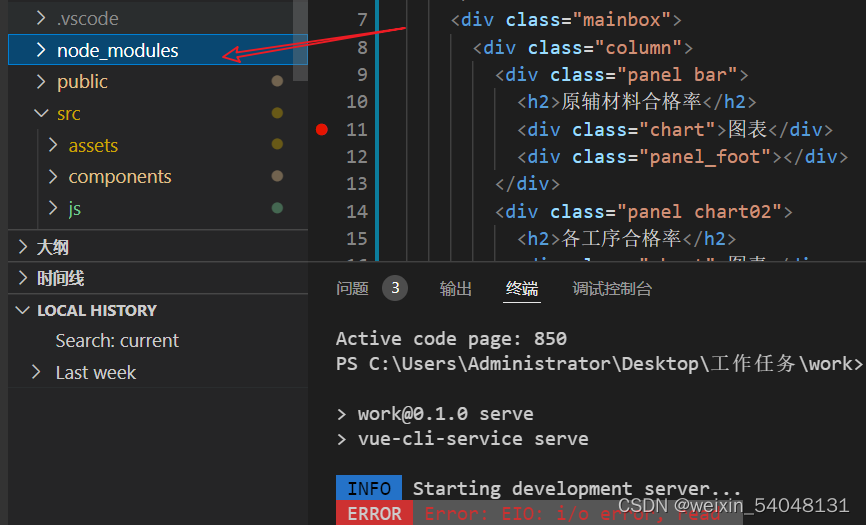Click 'Active code page: 850' terminal line
Viewport: 866px width, 525px height.
pyautogui.click(x=451, y=338)
